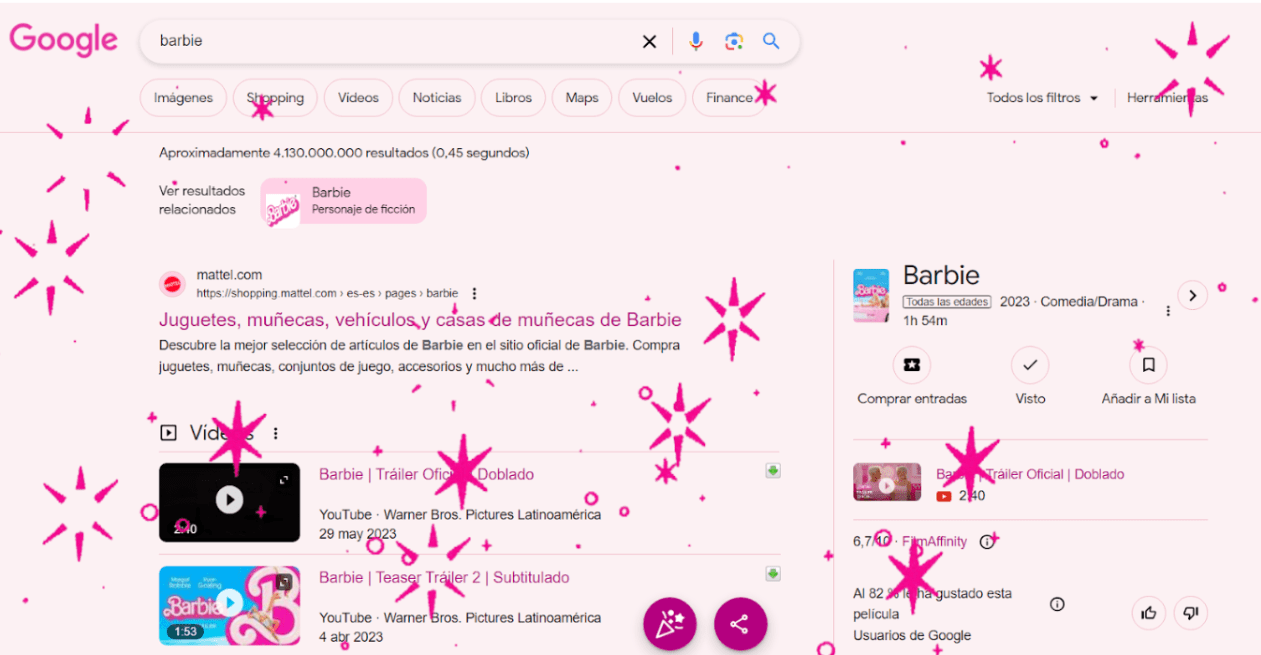Open the panel's Tráiler Oficial Doblado link

pos(1030,474)
